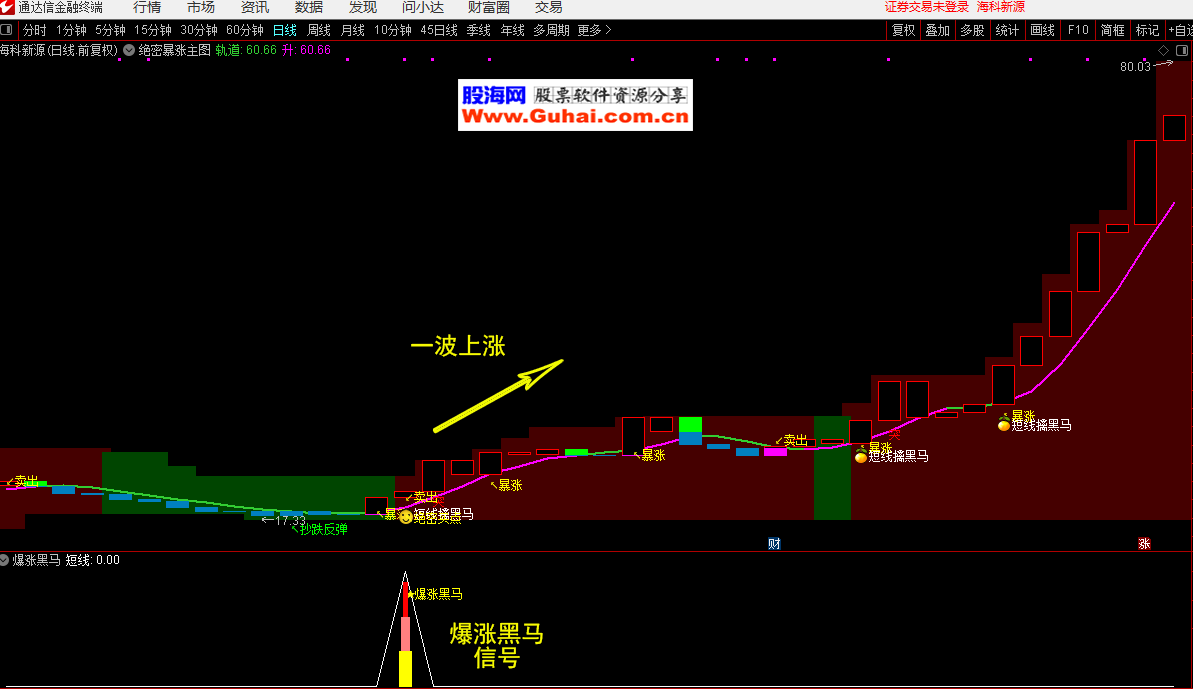The height and width of the screenshot is (689, 1193).
Task: Open the 行情 menu
Action: pos(147,8)
